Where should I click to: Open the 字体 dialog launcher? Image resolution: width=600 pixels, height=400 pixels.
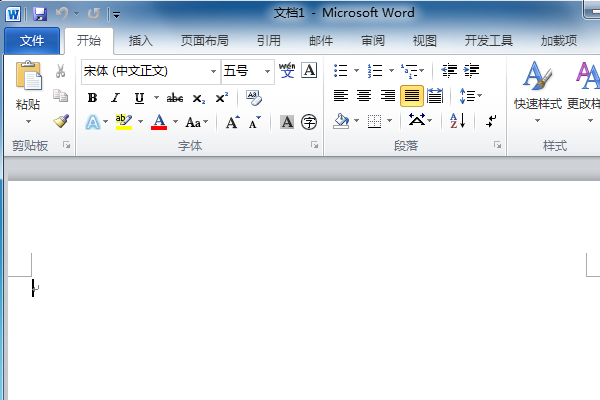click(x=315, y=145)
